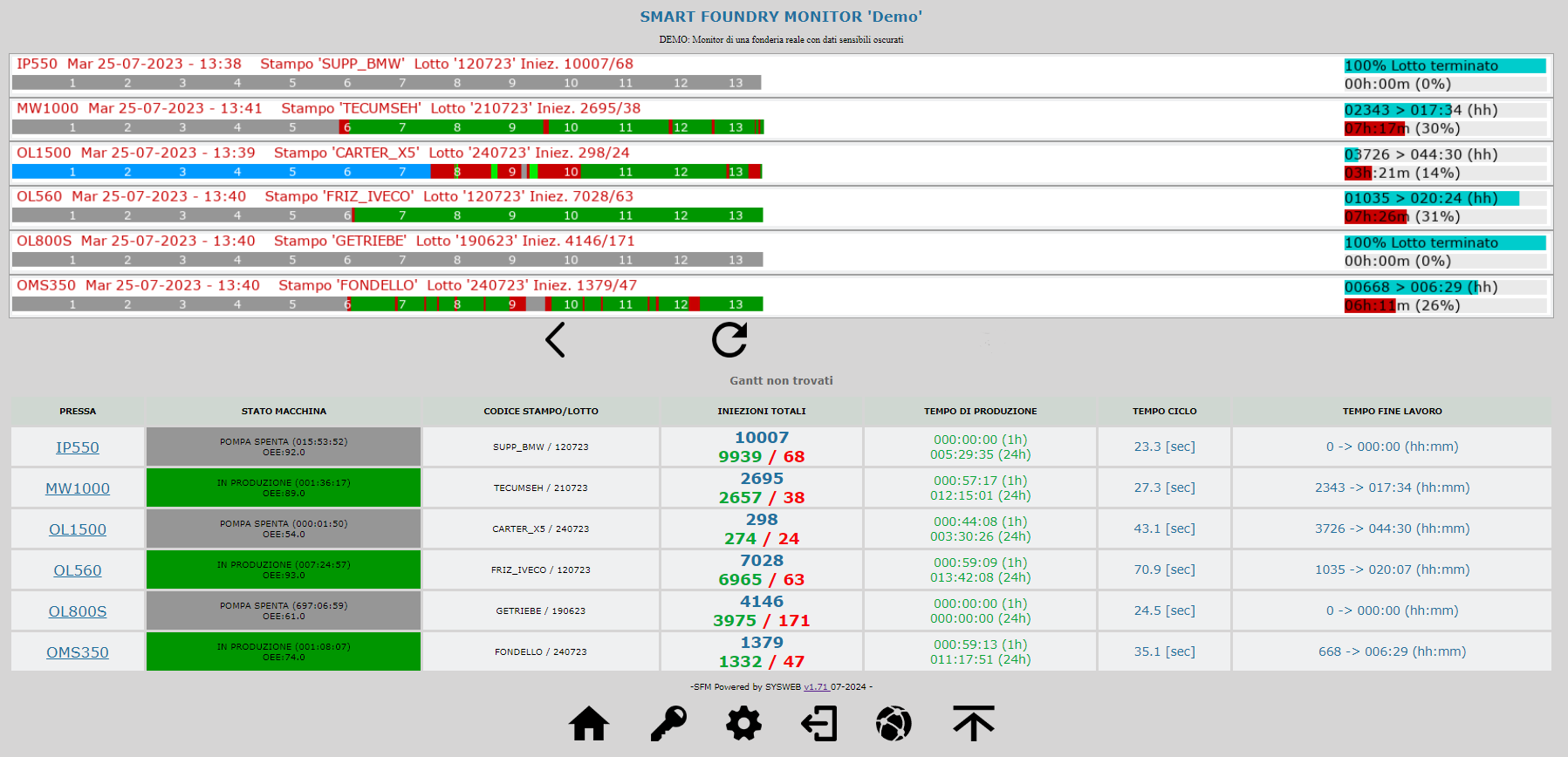The width and height of the screenshot is (1568, 757).
Task: Open the MW1000 press link
Action: click(x=78, y=488)
